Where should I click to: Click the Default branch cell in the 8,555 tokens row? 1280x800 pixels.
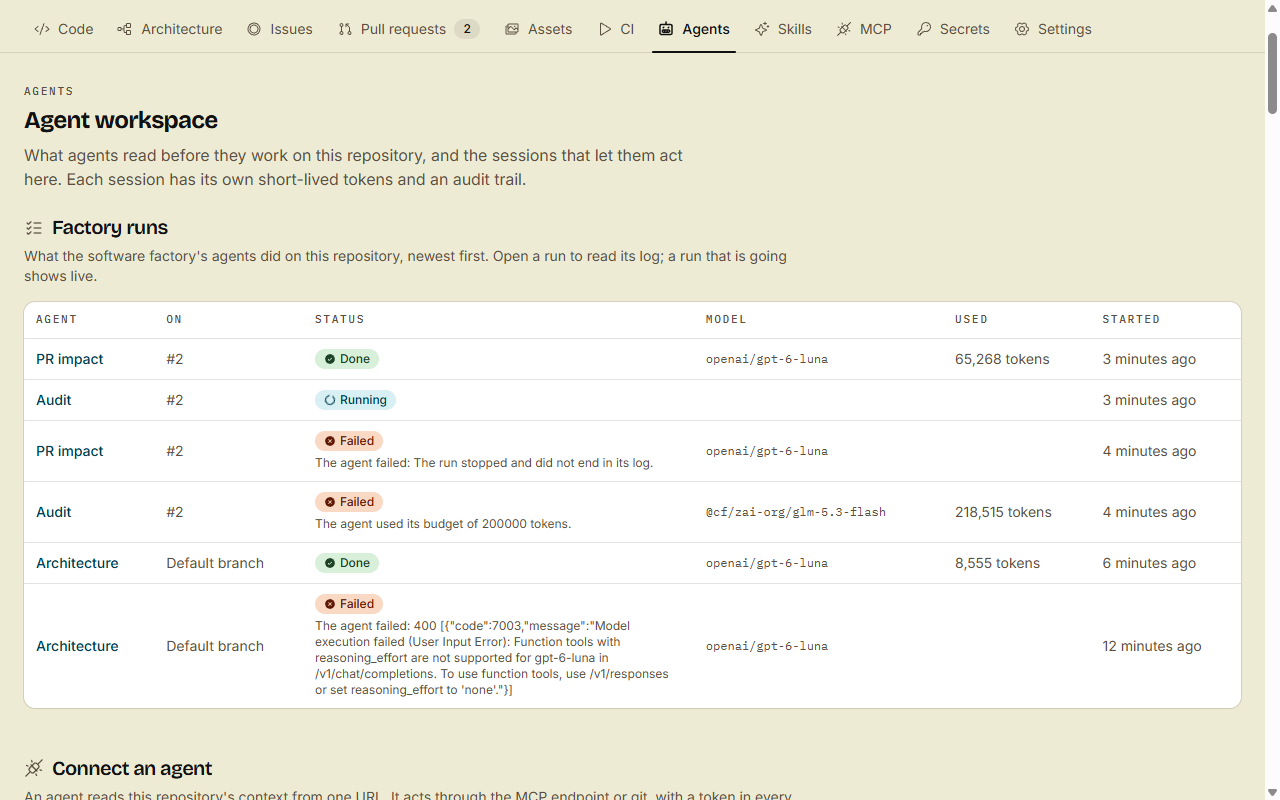[x=215, y=563]
